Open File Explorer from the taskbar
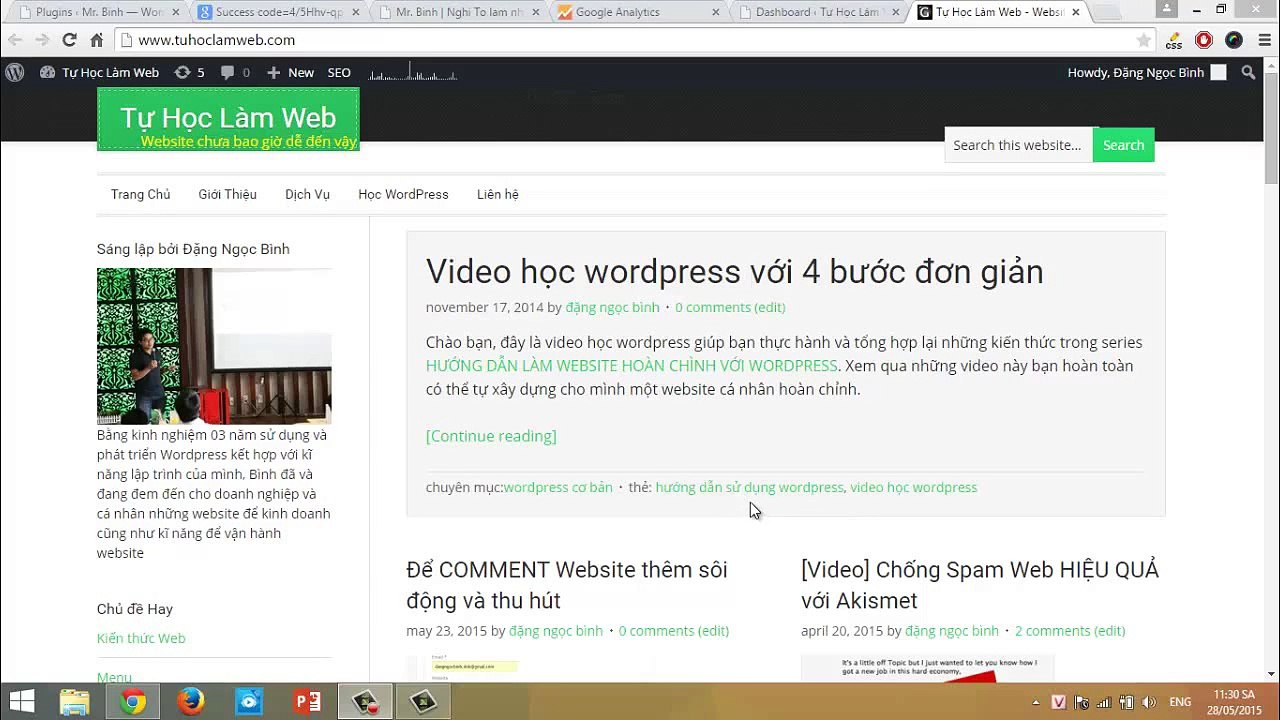 tap(75, 702)
